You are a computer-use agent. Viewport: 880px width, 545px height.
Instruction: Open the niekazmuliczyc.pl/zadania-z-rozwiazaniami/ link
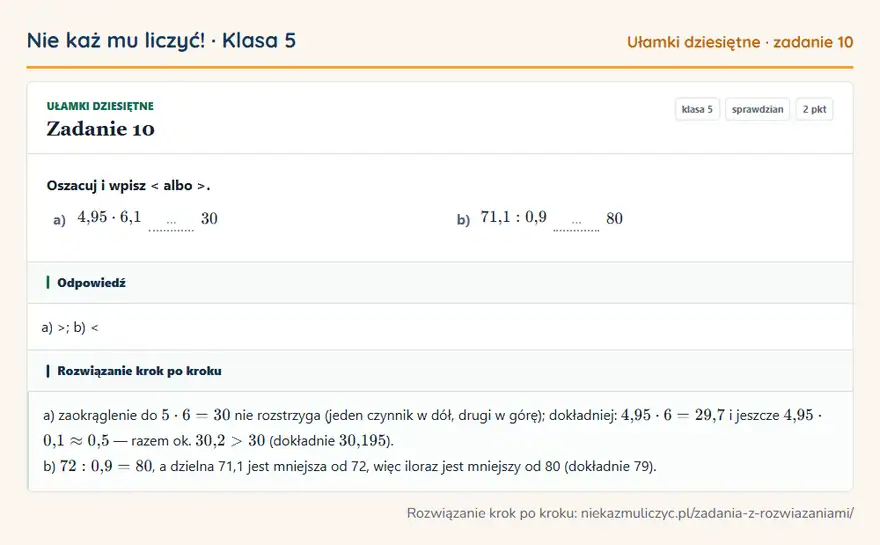pyautogui.click(x=717, y=513)
